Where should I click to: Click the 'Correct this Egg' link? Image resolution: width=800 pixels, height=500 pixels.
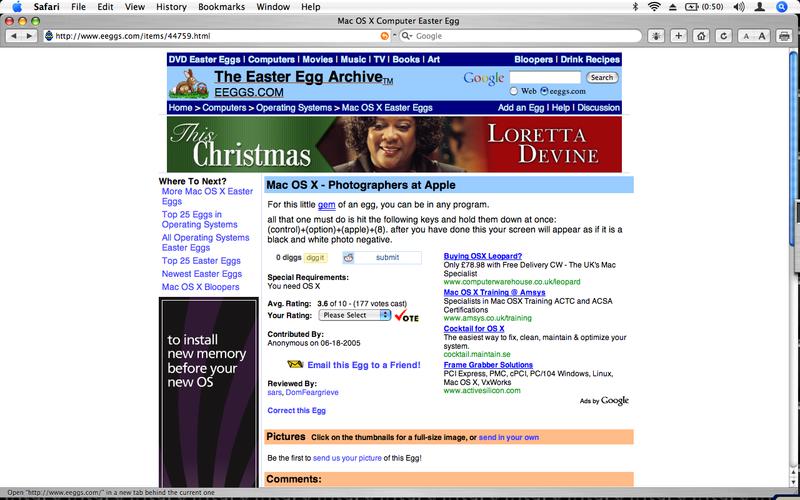(295, 411)
